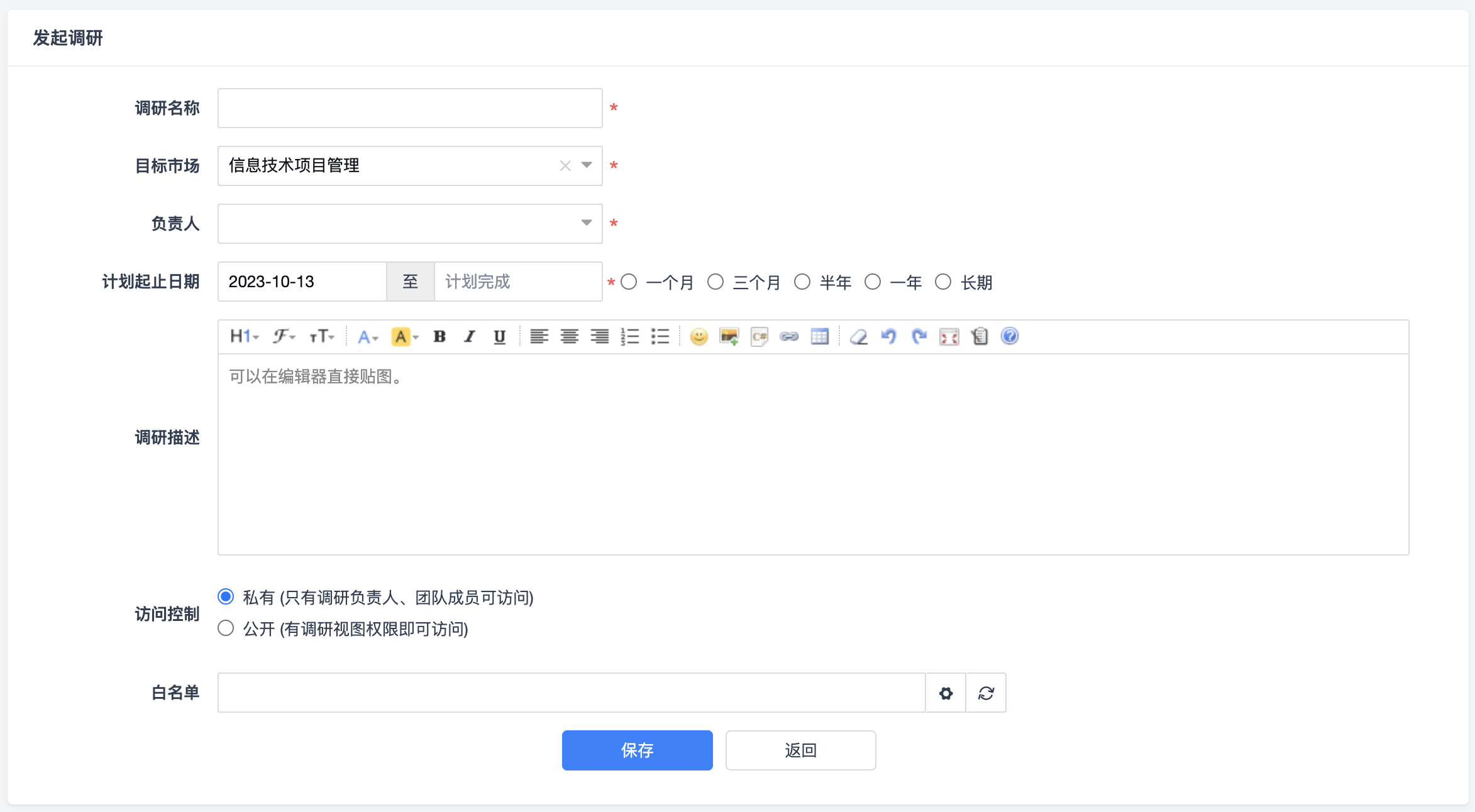Viewport: 1475px width, 812px height.
Task: Click the 返回 button
Action: click(x=800, y=750)
